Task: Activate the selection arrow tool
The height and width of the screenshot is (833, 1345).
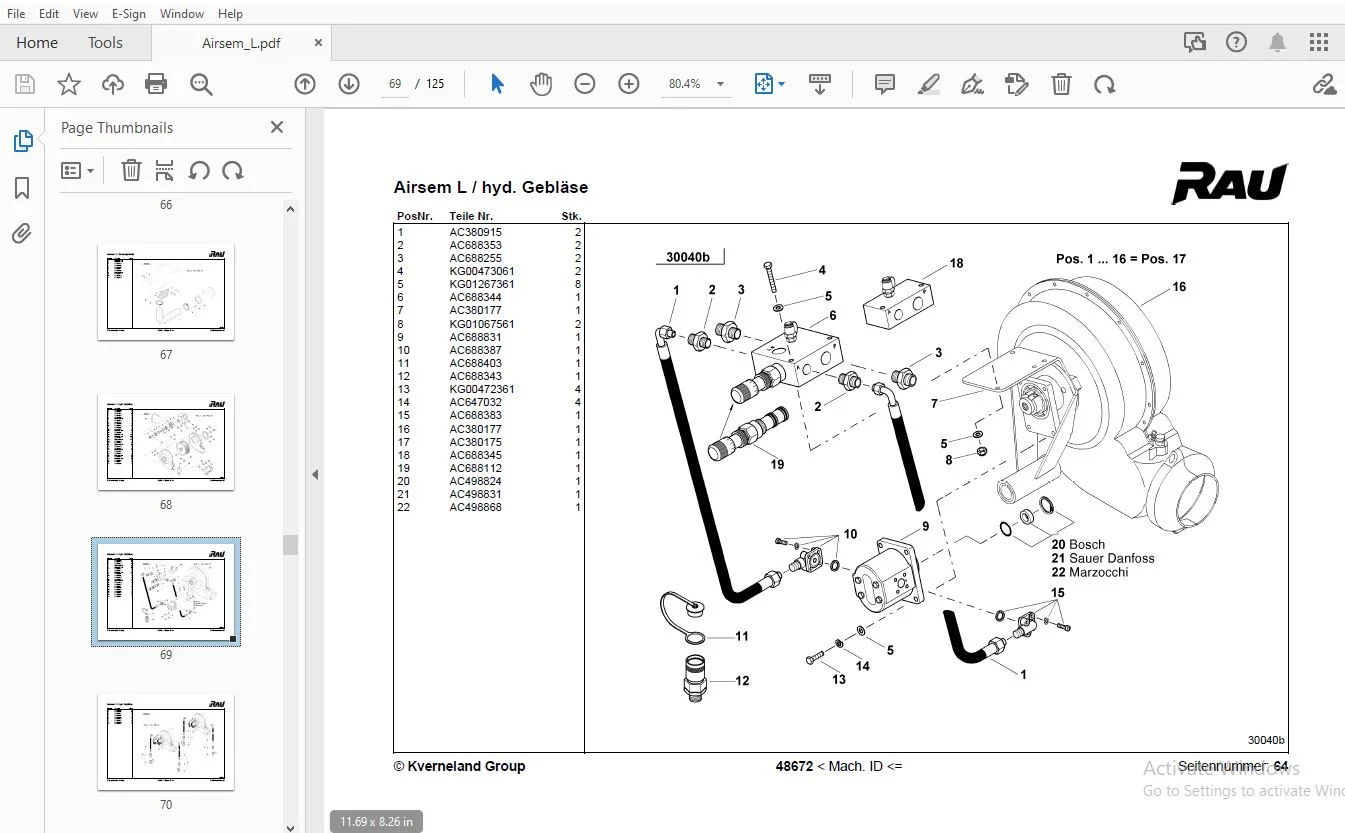Action: coord(497,84)
